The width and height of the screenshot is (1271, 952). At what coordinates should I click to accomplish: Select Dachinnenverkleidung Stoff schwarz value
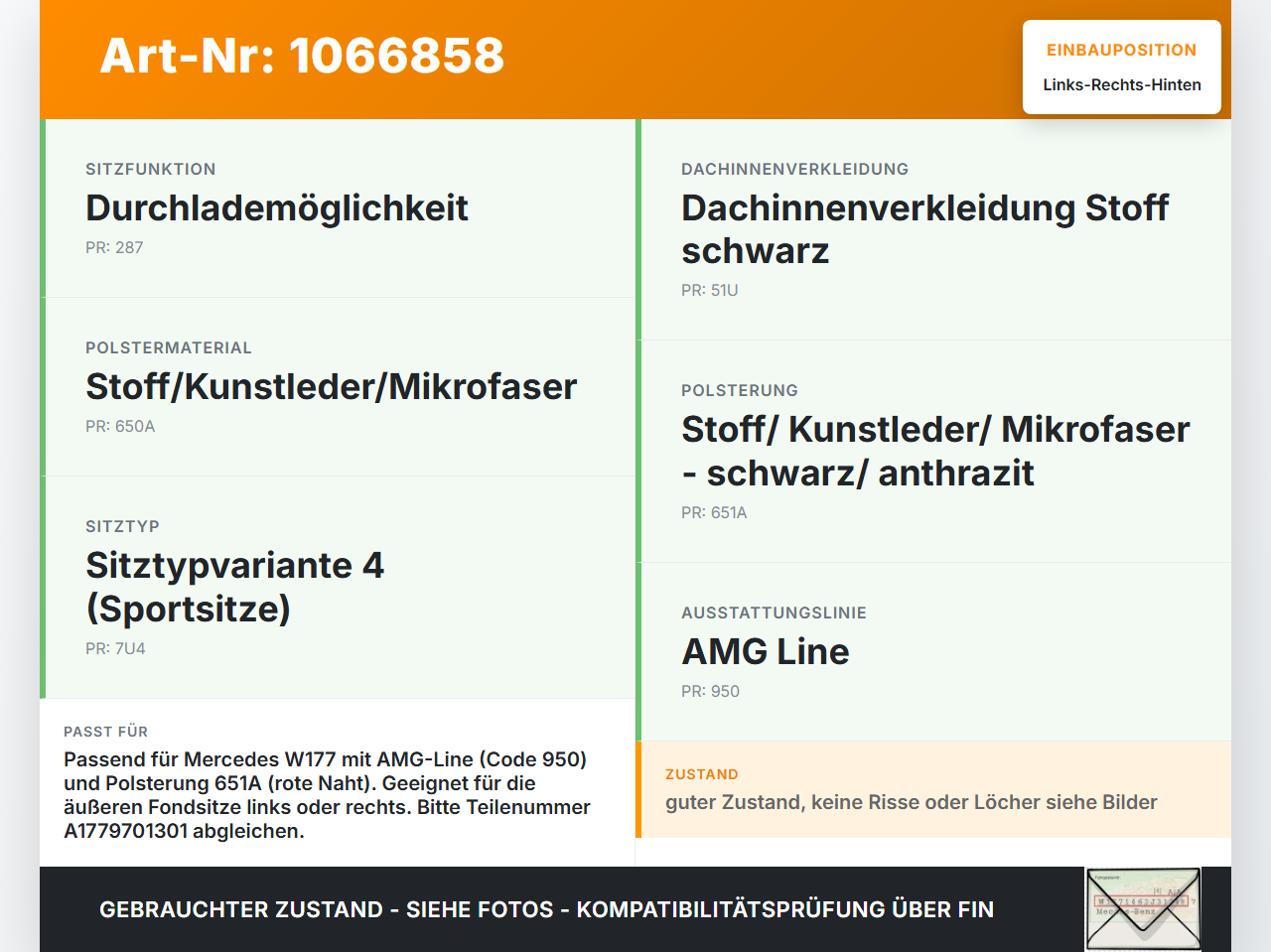pyautogui.click(x=924, y=229)
